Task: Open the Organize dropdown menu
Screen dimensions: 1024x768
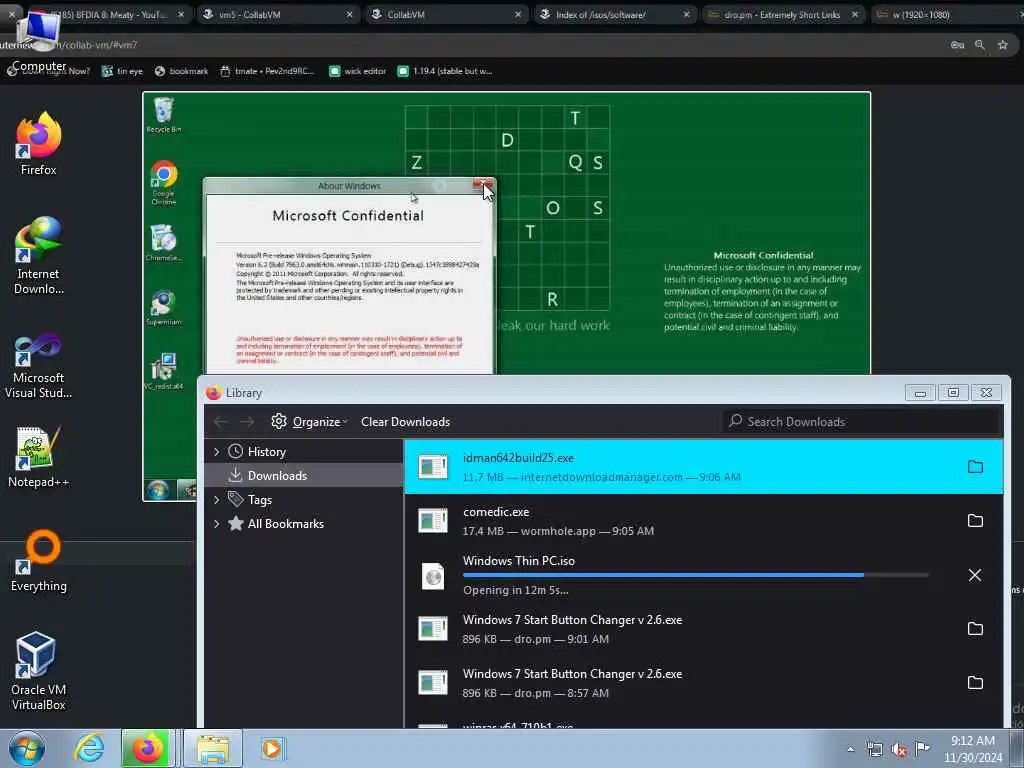Action: pos(310,422)
